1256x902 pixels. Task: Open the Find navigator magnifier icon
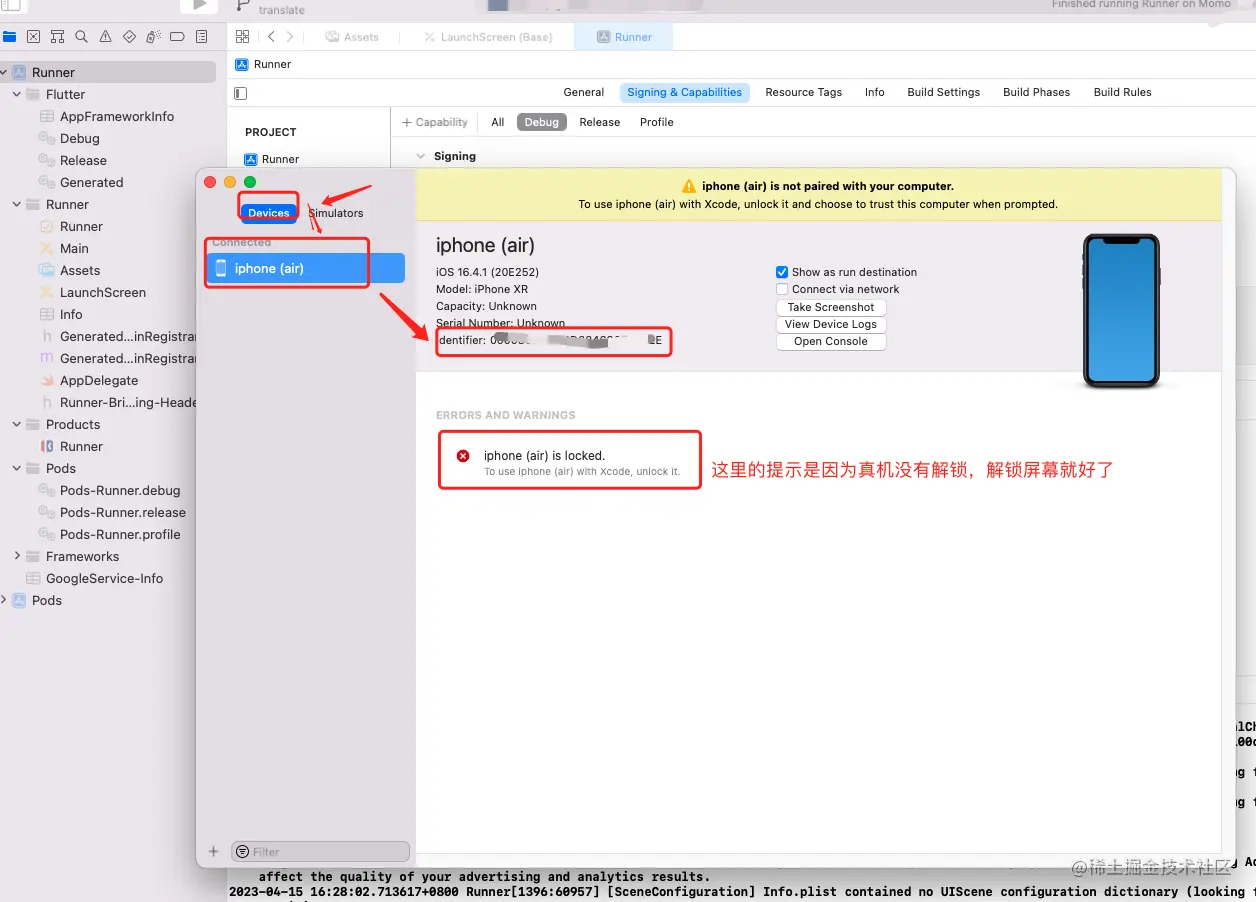[81, 37]
